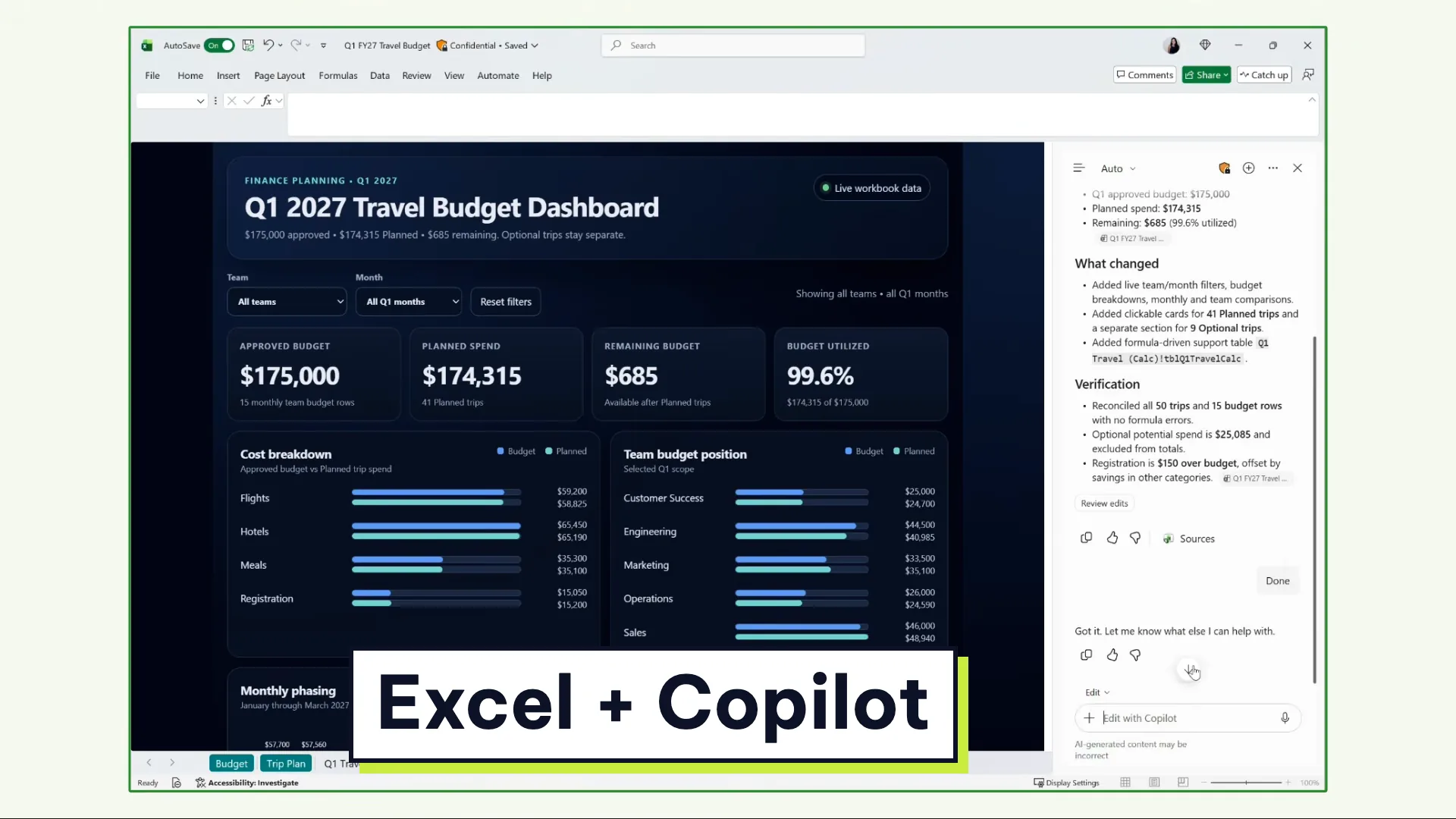Close the Copilot pane
This screenshot has height=819, width=1456.
click(1298, 168)
